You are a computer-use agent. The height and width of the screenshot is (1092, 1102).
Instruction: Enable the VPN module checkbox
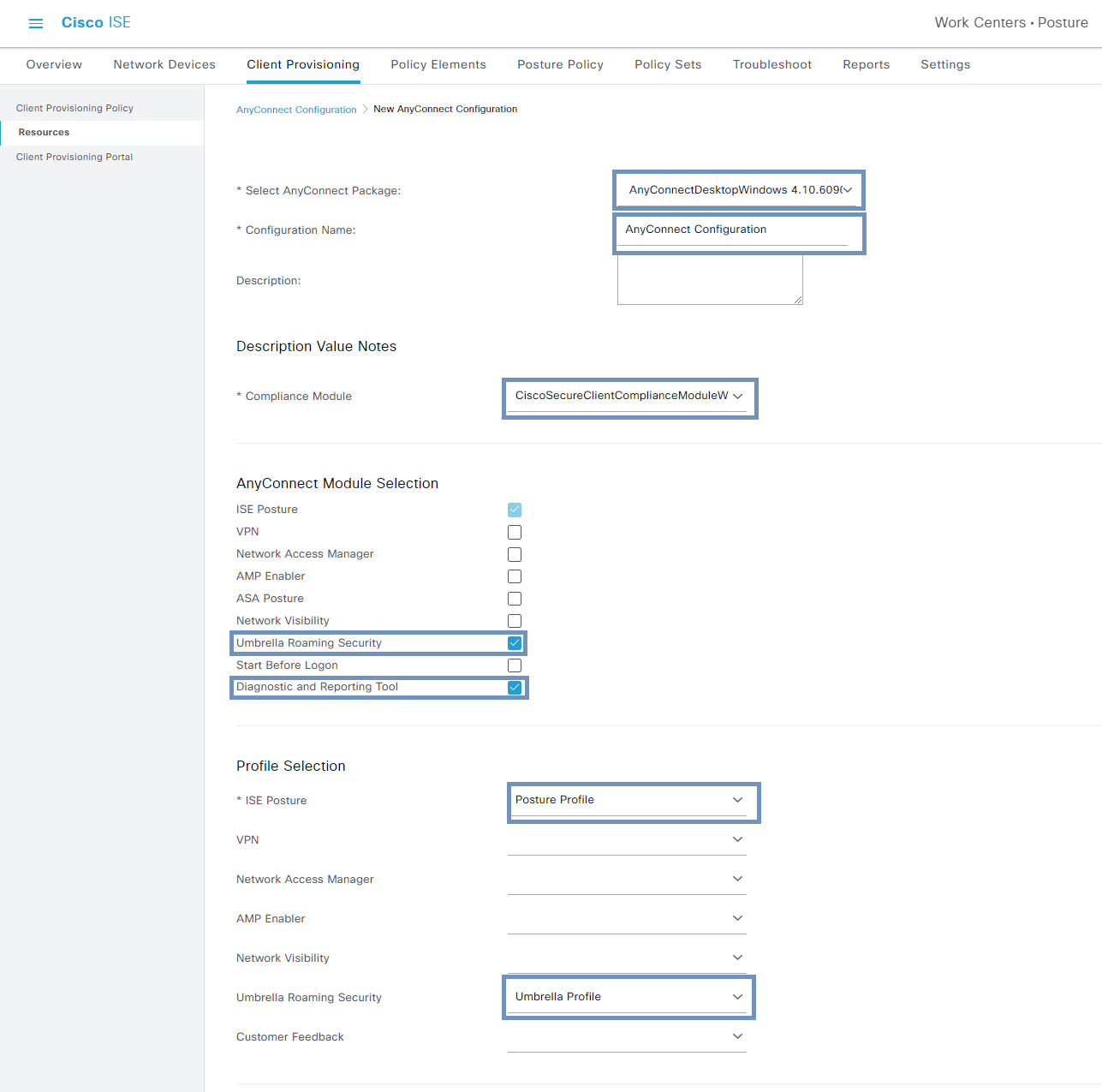515,532
